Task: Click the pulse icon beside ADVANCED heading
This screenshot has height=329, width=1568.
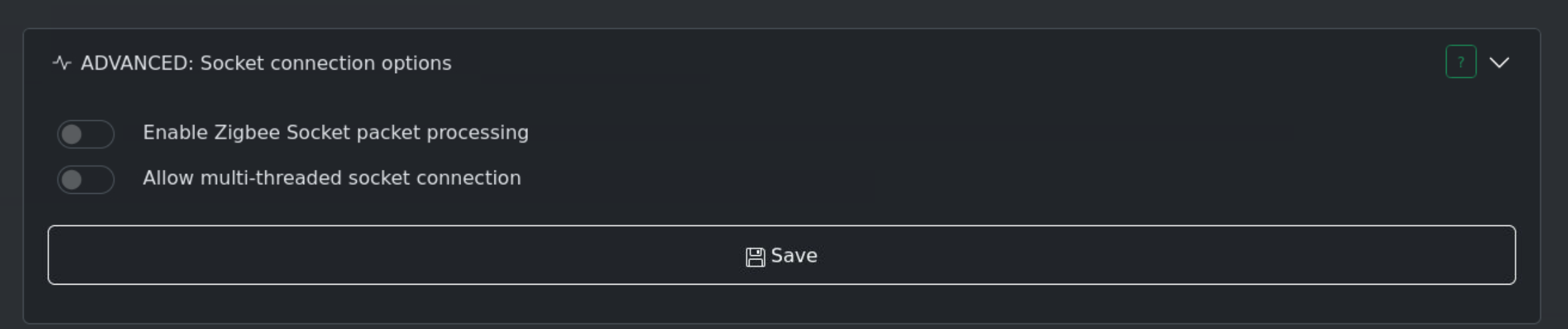Action: coord(62,63)
